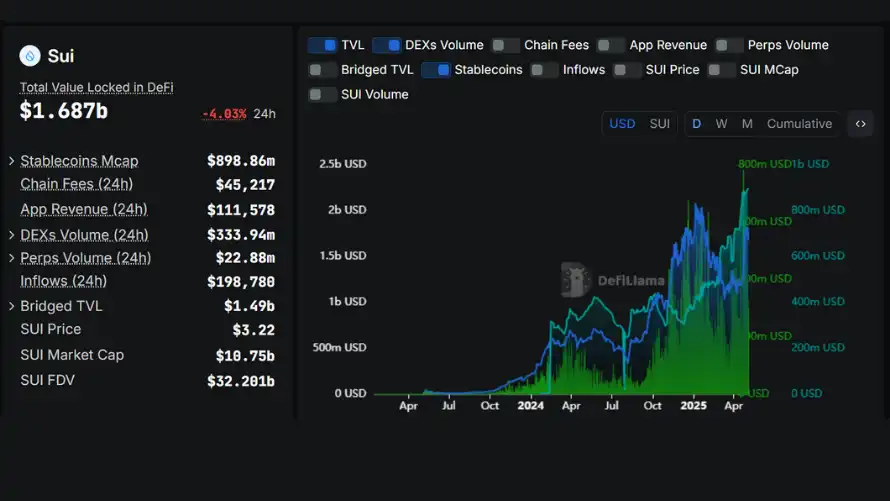Enable the Perps Volume chart series
Image resolution: width=890 pixels, height=501 pixels.
pos(729,45)
